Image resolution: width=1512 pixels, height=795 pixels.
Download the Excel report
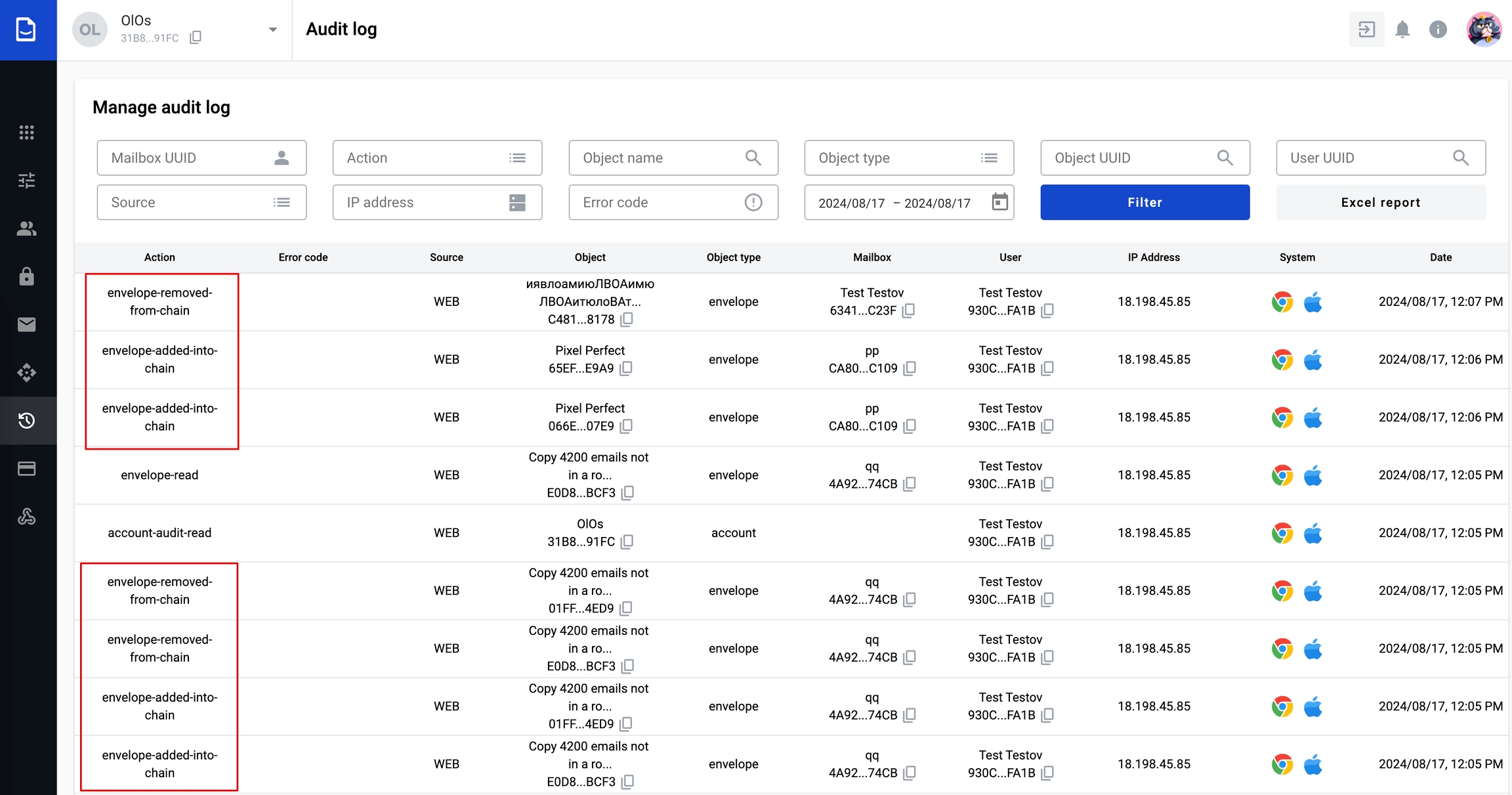[1380, 202]
